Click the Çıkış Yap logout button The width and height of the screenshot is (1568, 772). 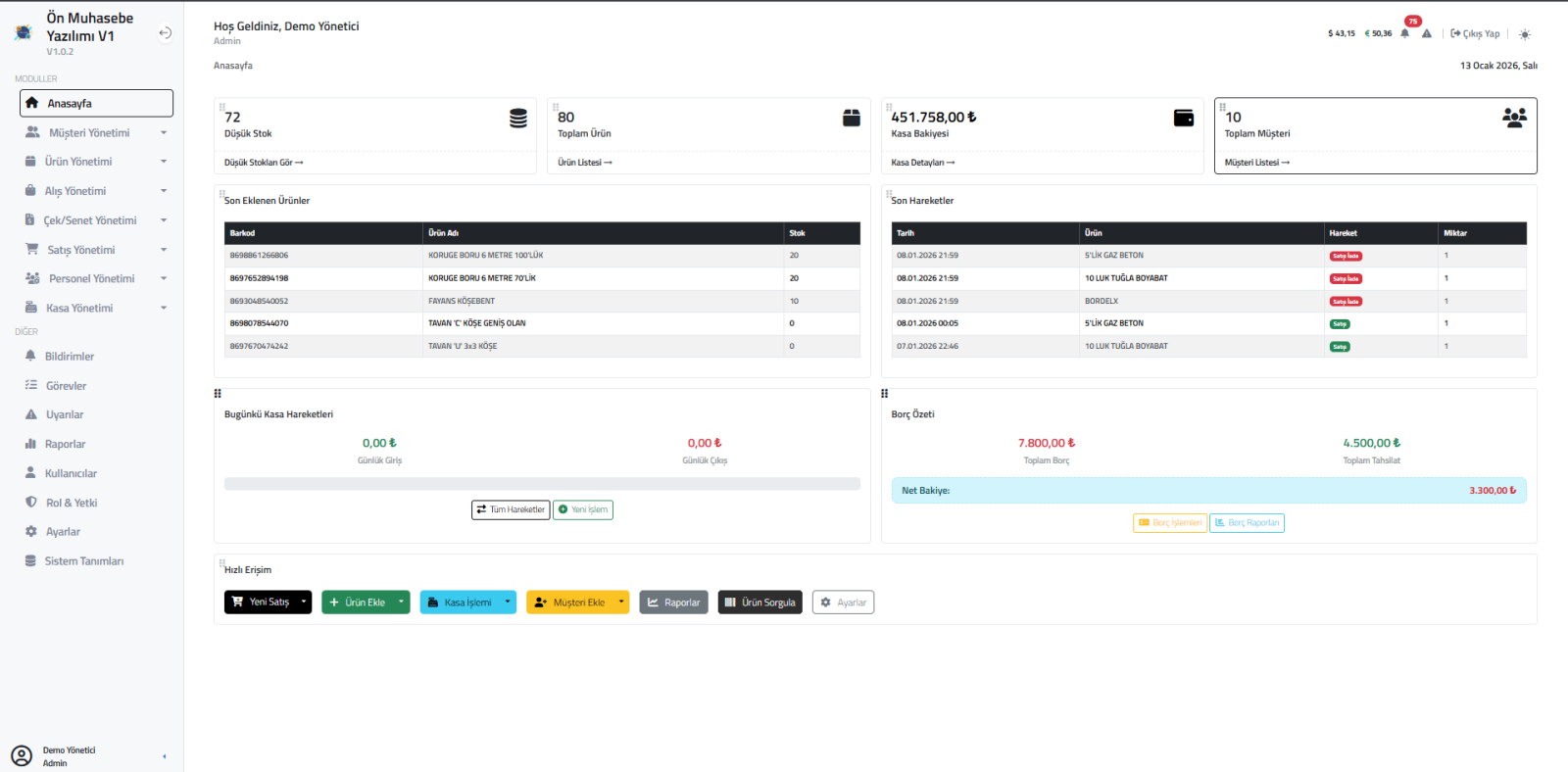pyautogui.click(x=1475, y=34)
